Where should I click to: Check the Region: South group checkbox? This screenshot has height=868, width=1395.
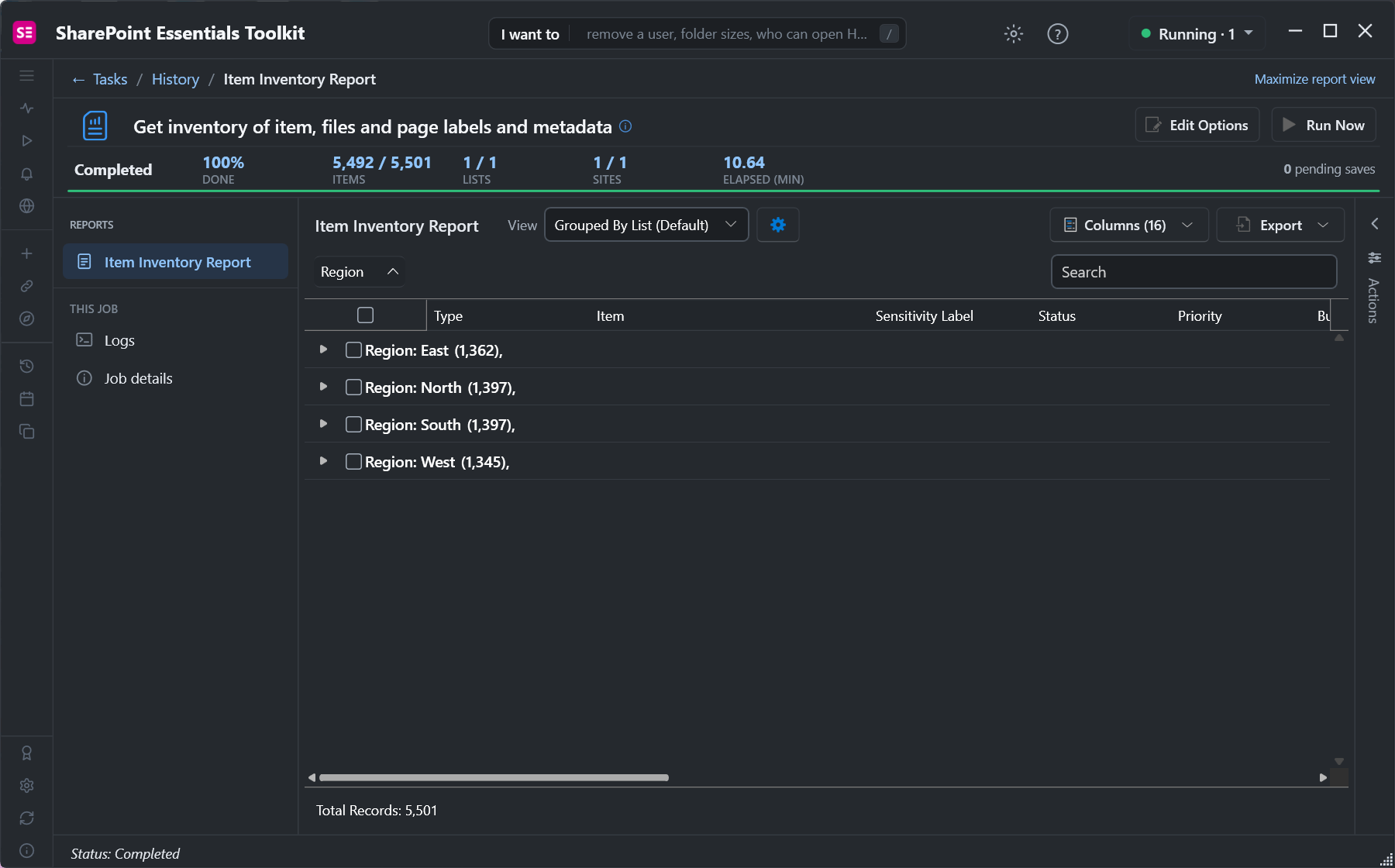[x=353, y=424]
